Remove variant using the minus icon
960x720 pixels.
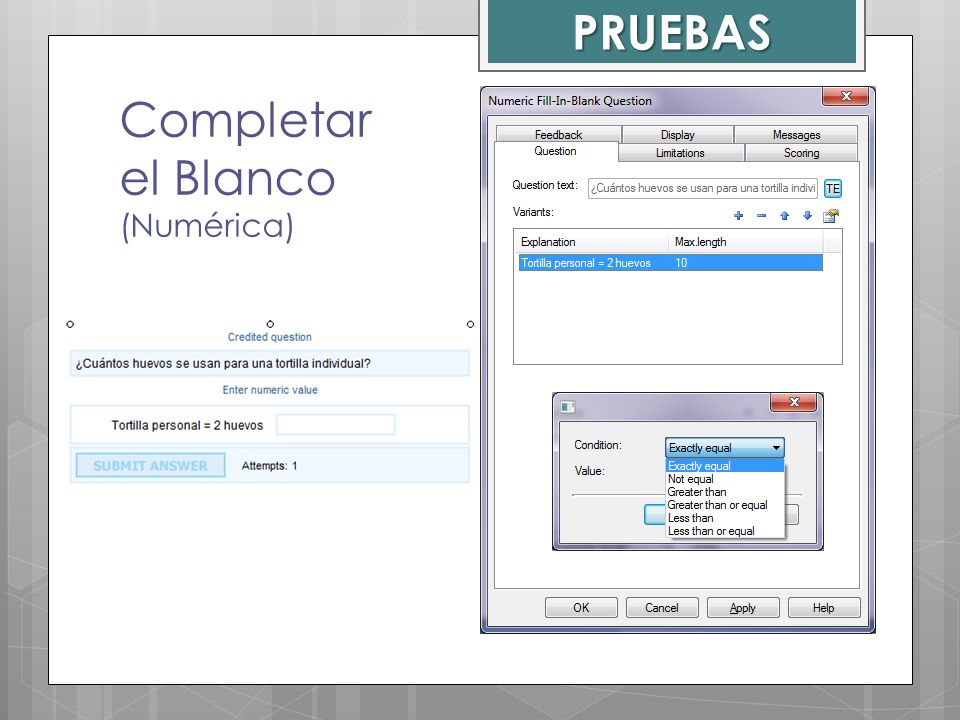coord(761,216)
